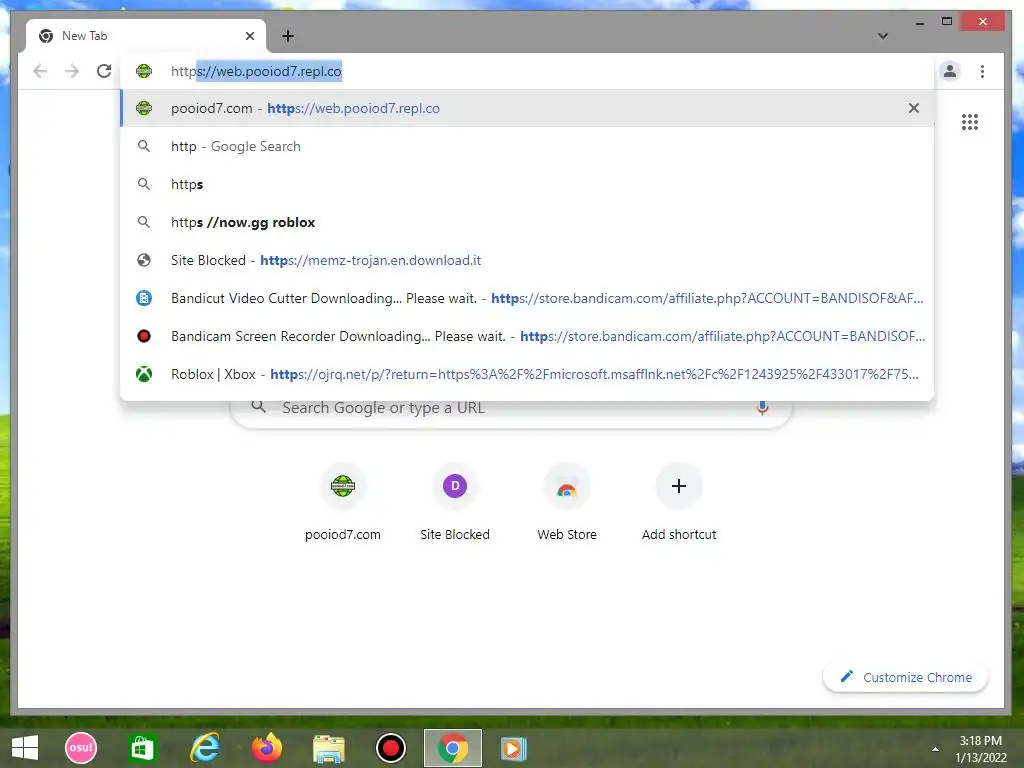Click the forward navigation arrow
The image size is (1024, 768).
pyautogui.click(x=72, y=71)
